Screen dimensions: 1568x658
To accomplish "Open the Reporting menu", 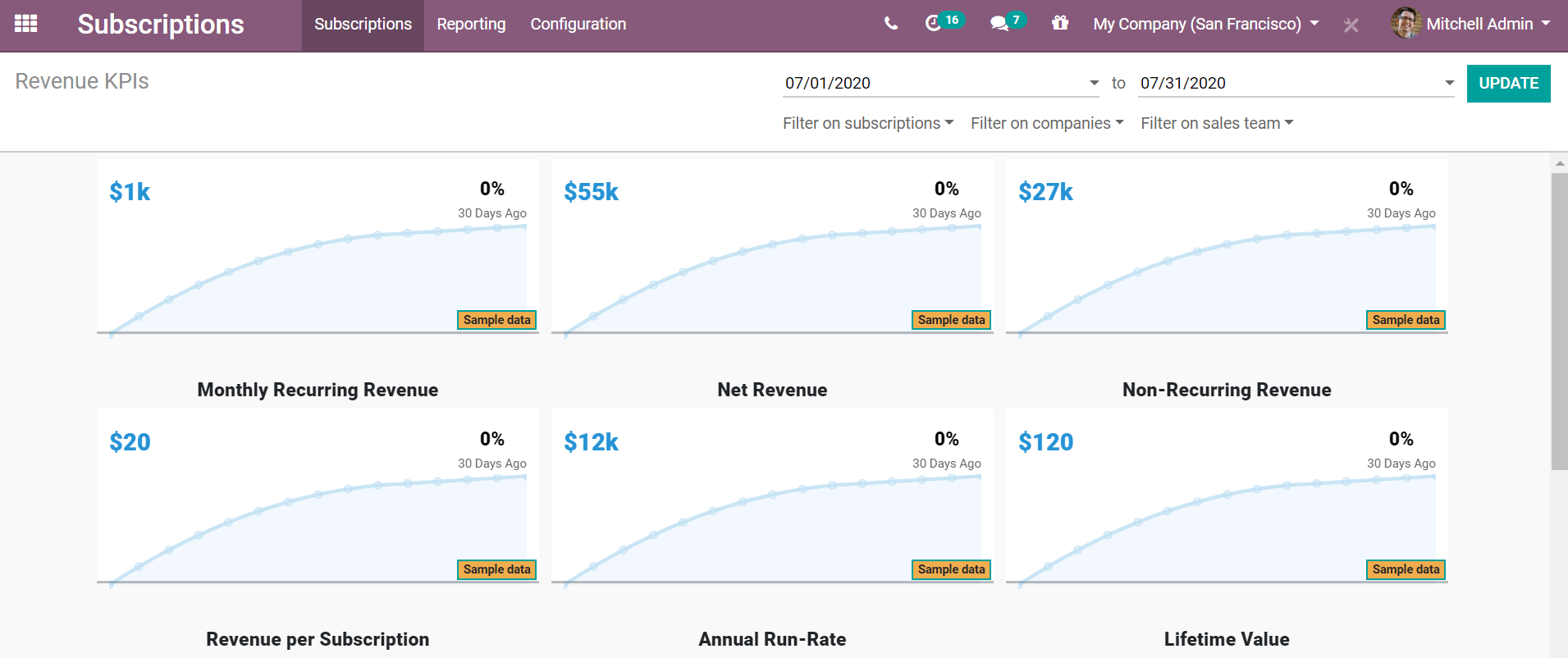I will [x=471, y=24].
